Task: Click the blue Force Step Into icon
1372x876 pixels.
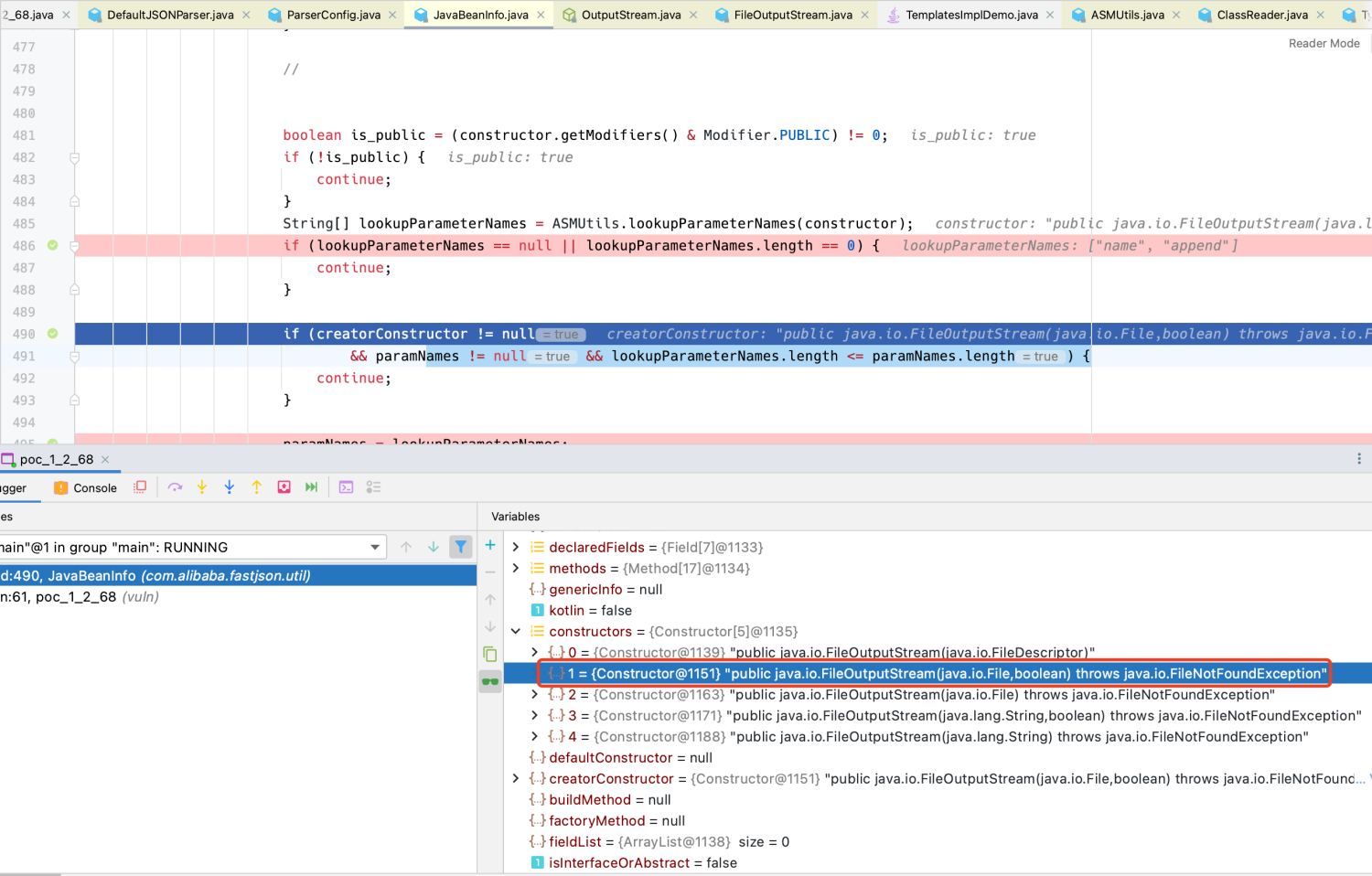Action: [230, 487]
